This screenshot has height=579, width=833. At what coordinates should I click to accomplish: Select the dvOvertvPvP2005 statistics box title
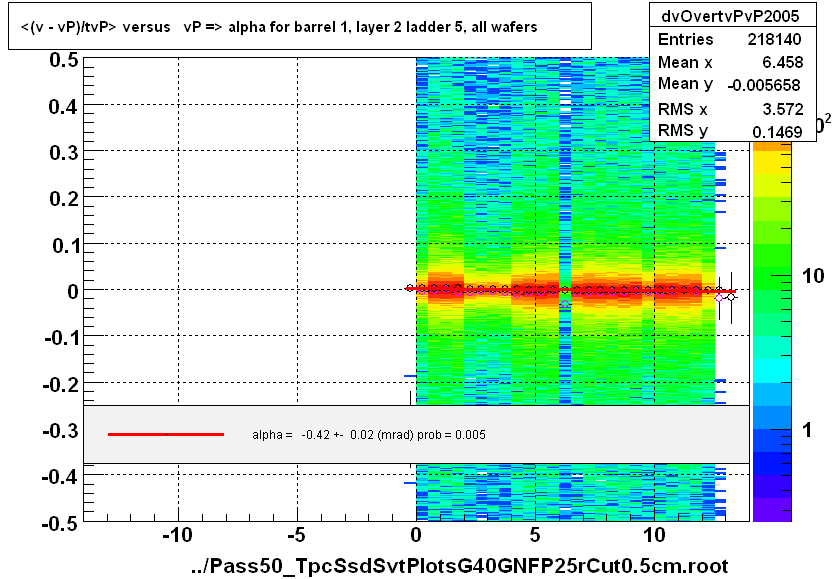730,16
